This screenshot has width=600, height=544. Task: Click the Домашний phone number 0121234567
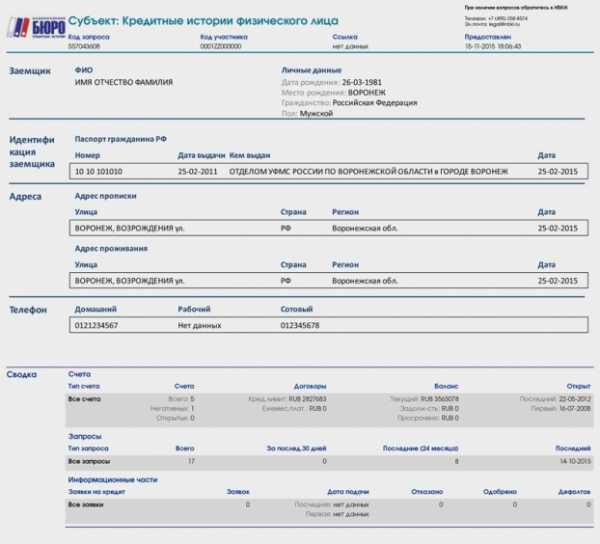96,325
